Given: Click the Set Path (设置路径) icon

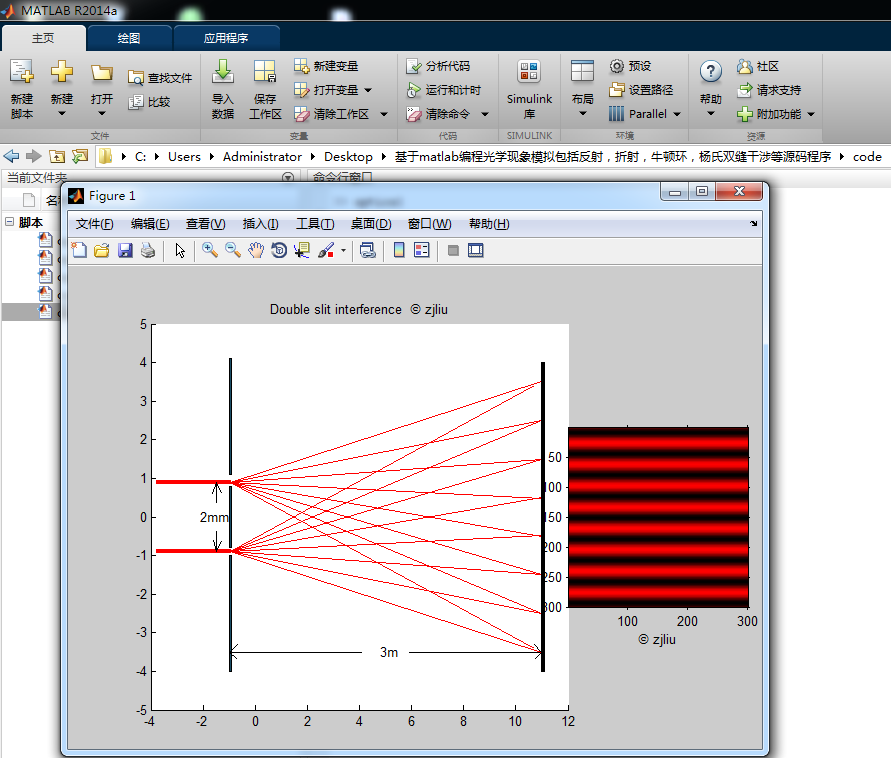Looking at the screenshot, I should [617, 90].
